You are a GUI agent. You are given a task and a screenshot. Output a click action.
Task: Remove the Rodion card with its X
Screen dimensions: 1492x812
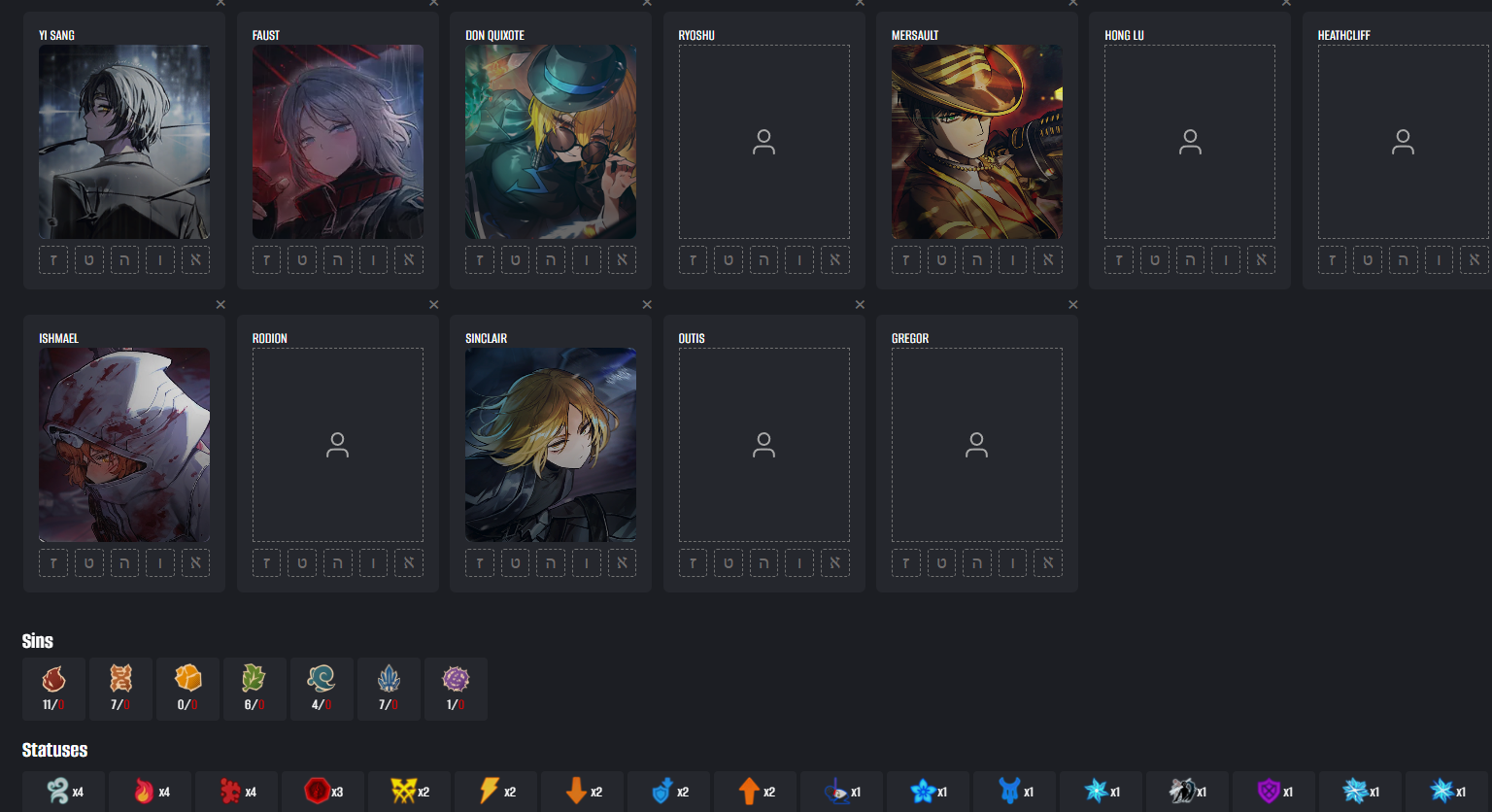tap(434, 305)
